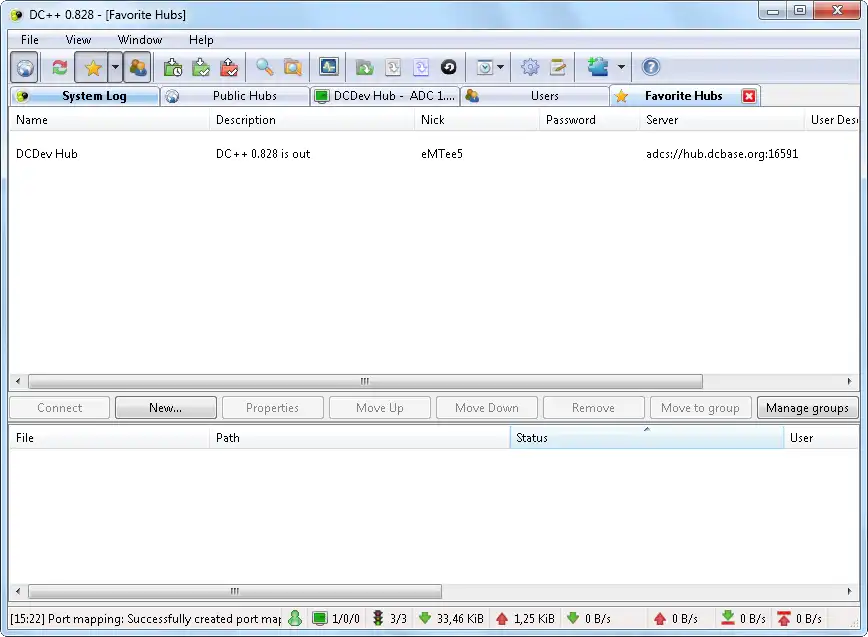
Task: Open the File menu
Action: (x=30, y=40)
